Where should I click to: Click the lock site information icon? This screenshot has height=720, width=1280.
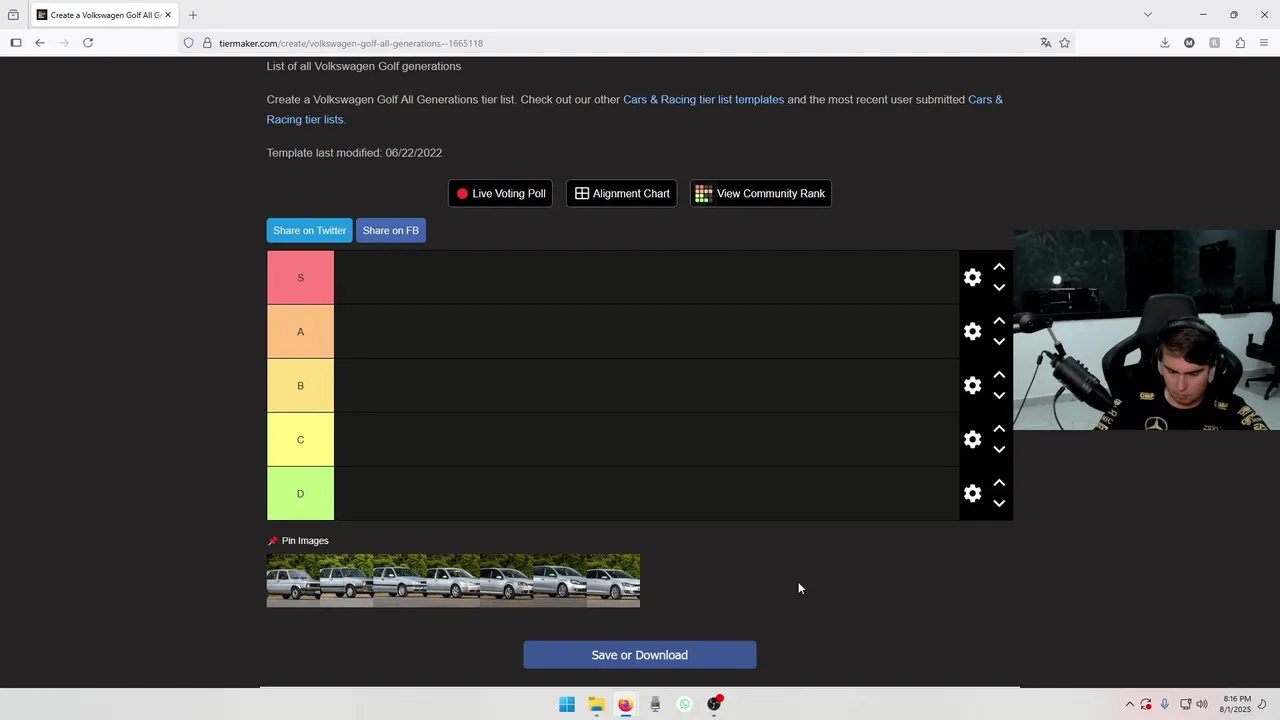pos(207,43)
